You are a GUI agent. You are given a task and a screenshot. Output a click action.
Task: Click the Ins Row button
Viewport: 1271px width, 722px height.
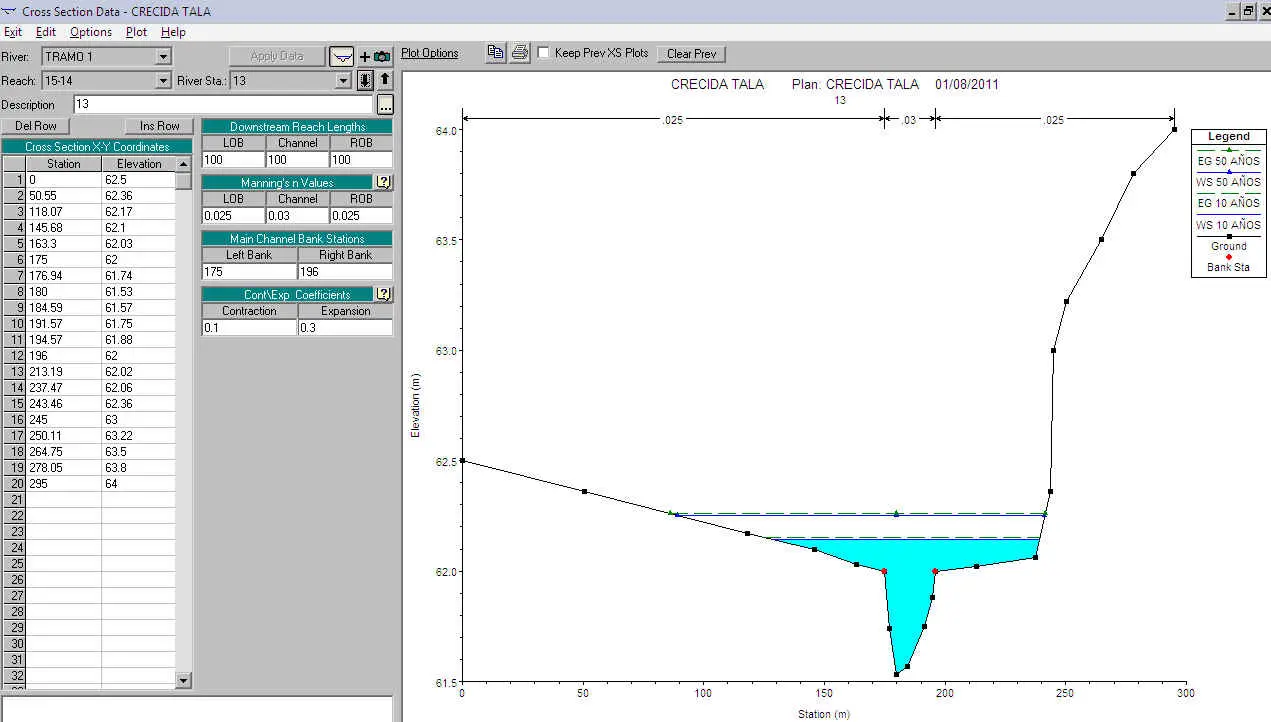tap(160, 126)
